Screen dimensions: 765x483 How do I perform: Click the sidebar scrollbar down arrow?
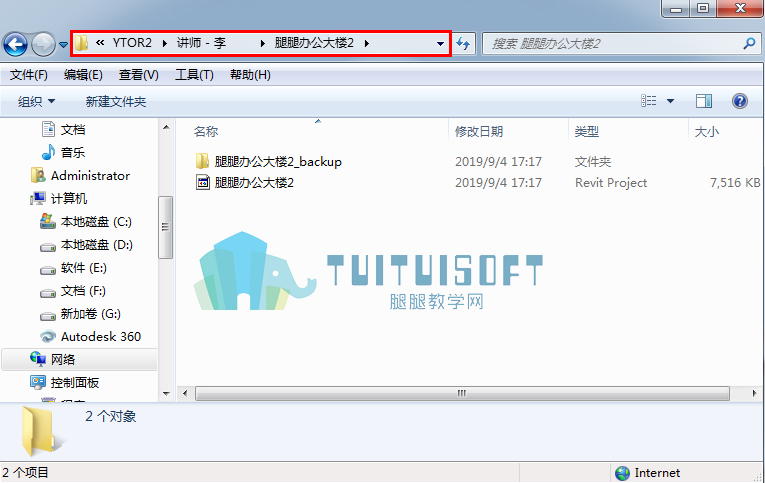[x=166, y=393]
